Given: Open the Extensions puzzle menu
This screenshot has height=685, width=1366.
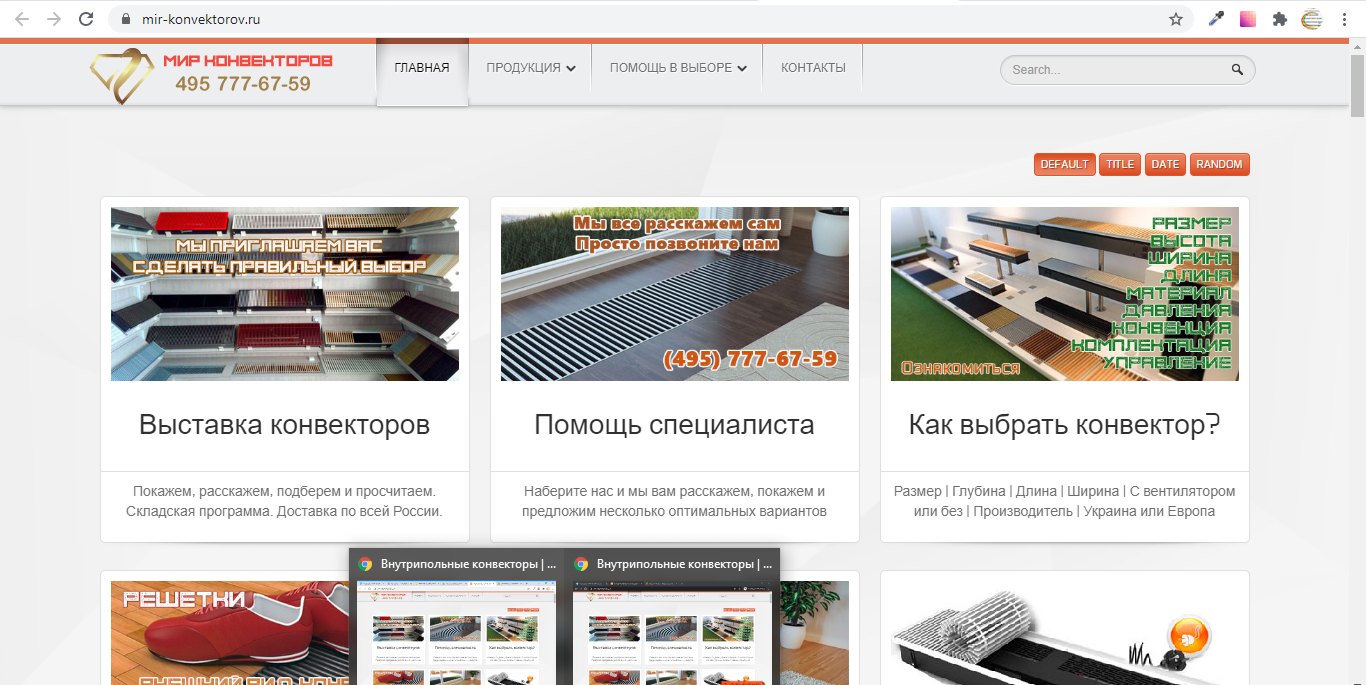Looking at the screenshot, I should 1279,19.
